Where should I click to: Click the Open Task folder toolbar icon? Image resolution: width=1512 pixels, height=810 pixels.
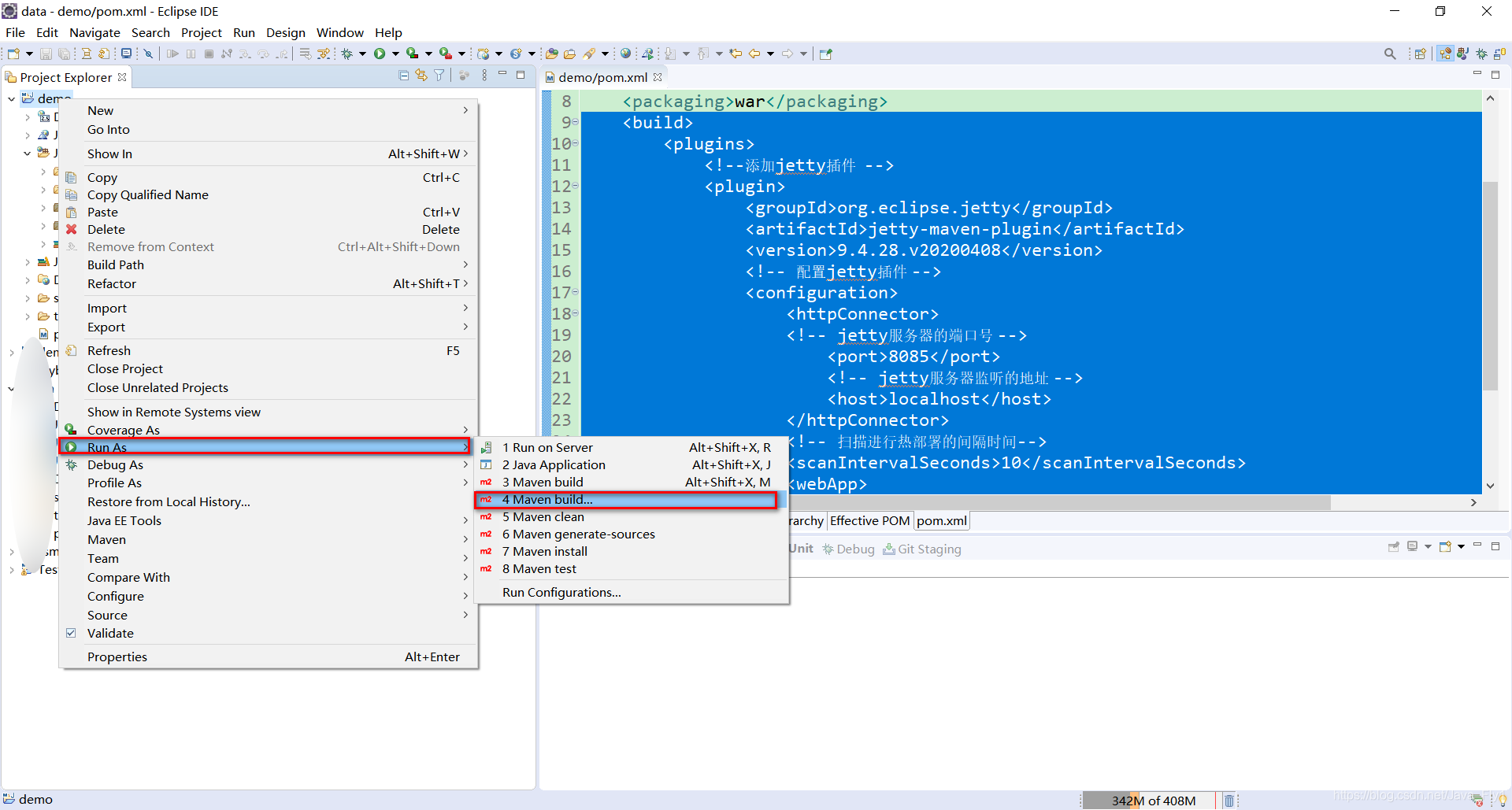[x=569, y=54]
